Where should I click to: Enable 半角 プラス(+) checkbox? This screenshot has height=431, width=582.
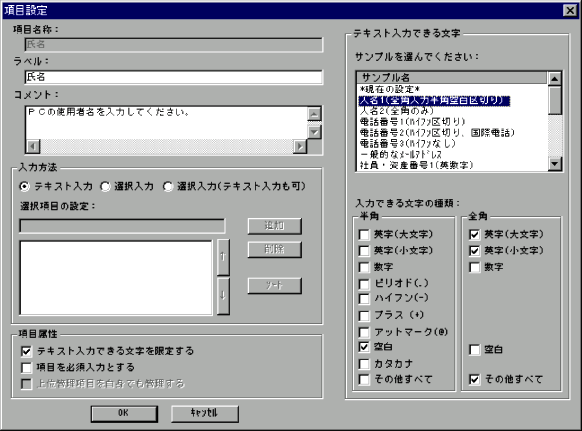point(364,316)
